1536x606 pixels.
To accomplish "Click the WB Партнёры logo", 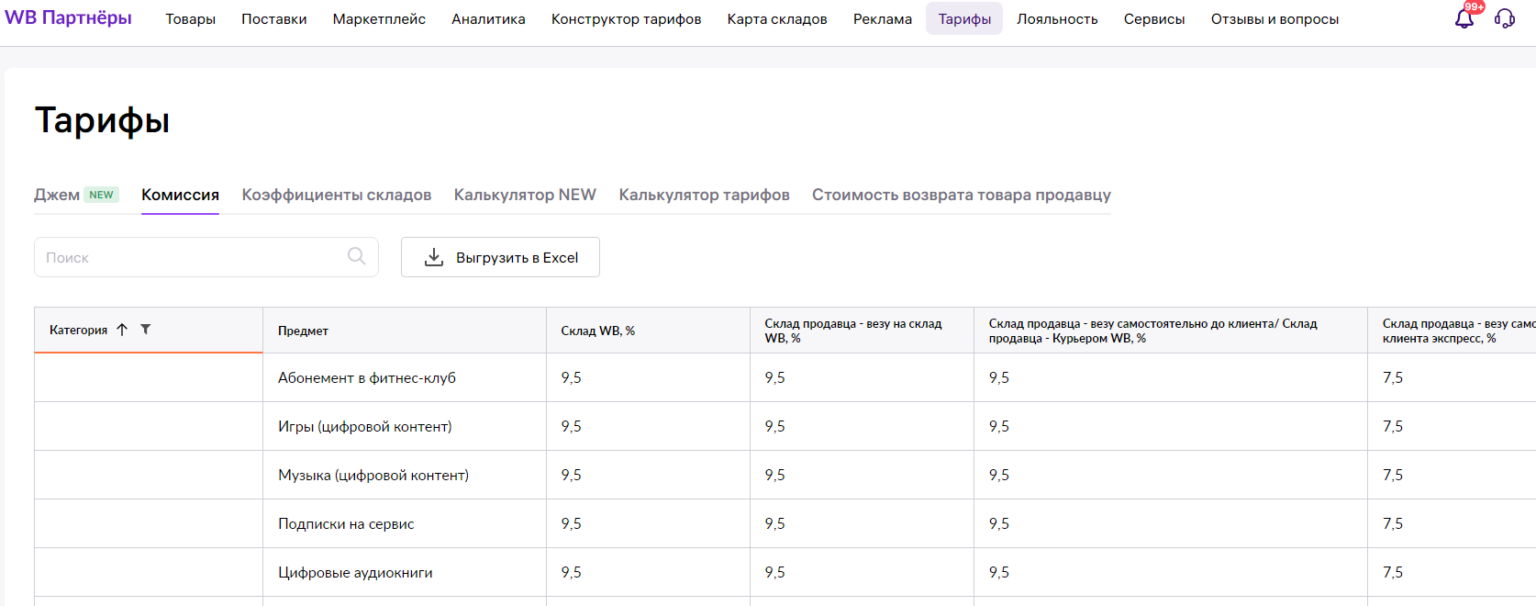I will tap(68, 18).
